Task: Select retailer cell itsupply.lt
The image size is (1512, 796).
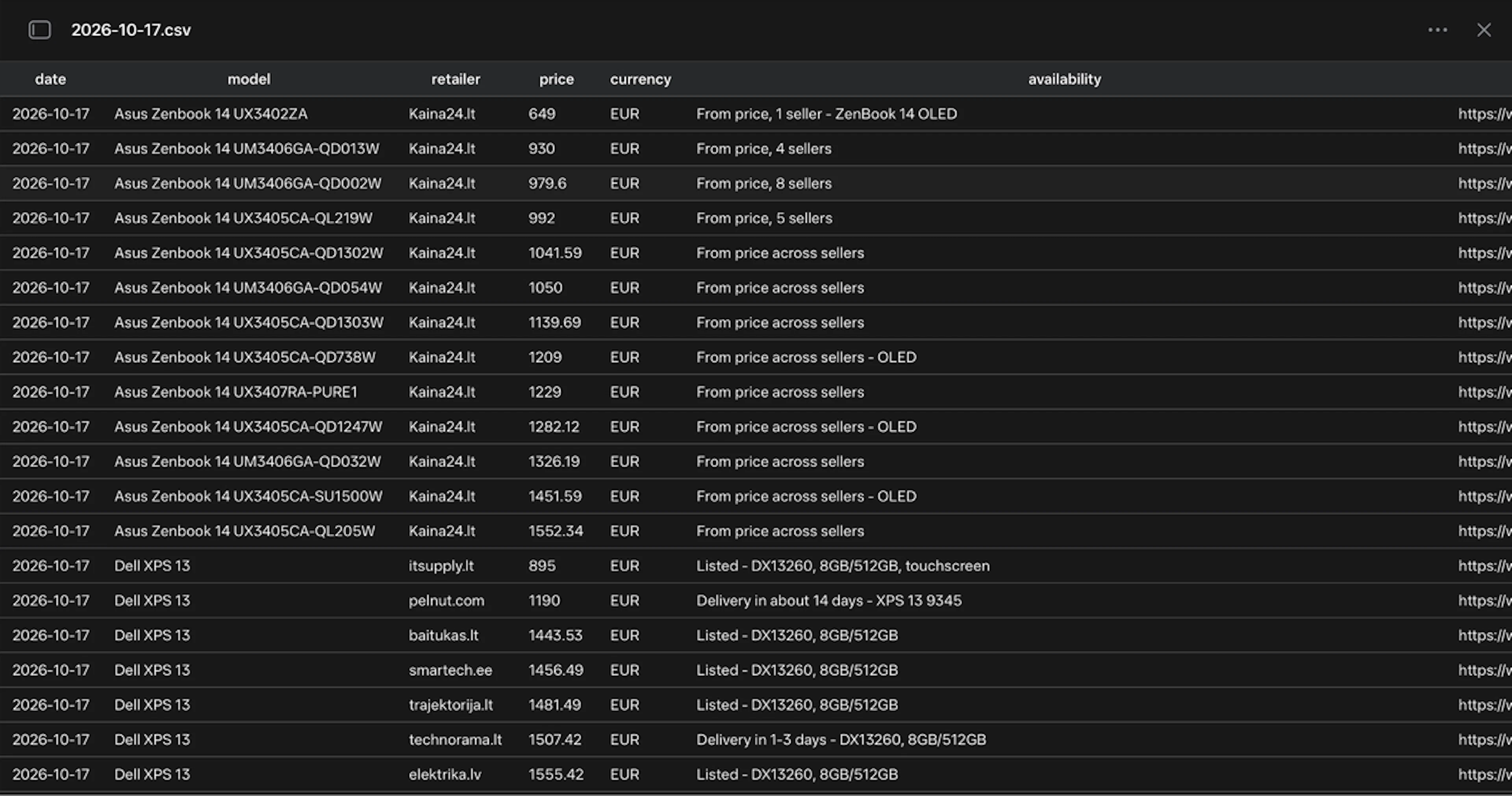Action: [x=441, y=566]
